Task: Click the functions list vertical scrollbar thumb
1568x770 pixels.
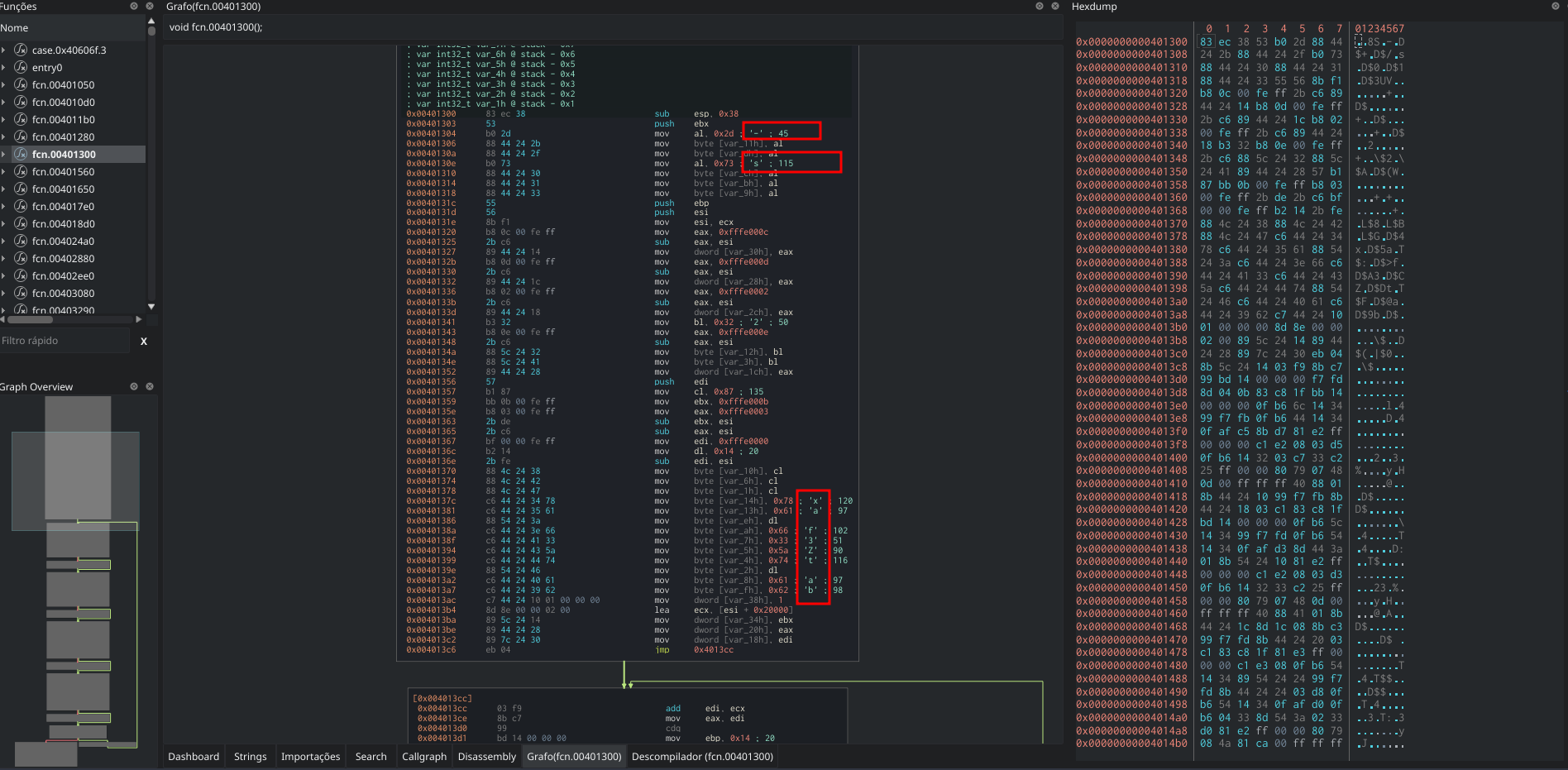Action: [151, 31]
